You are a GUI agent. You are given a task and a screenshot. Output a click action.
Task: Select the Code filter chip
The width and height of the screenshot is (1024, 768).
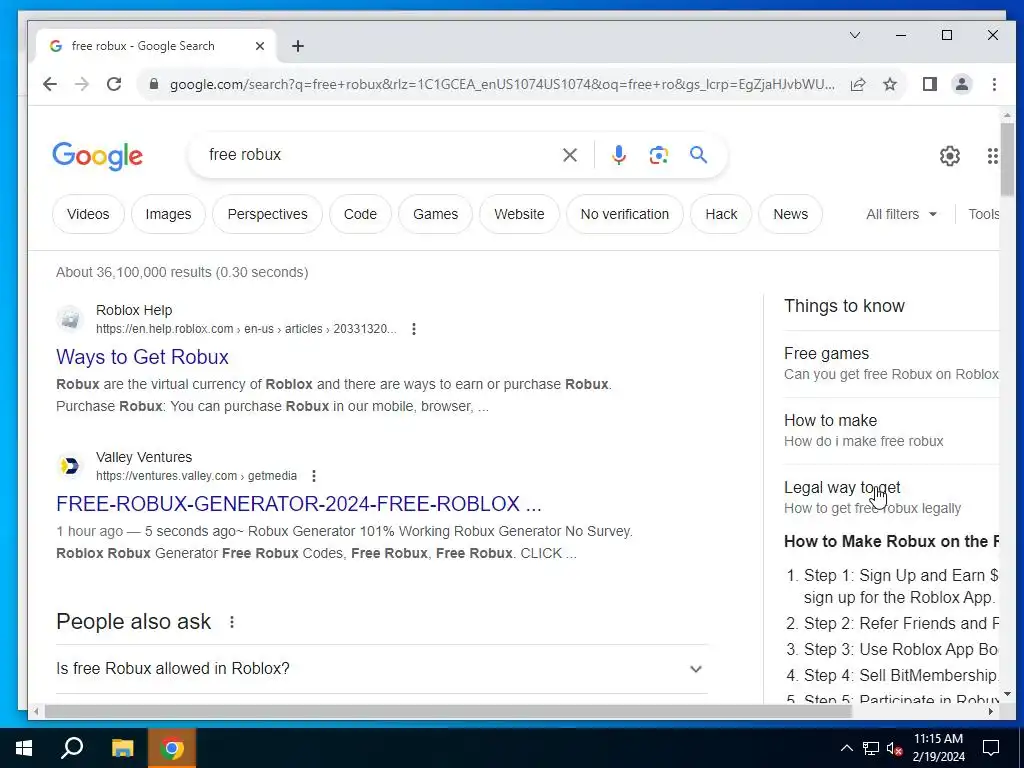[x=360, y=214]
